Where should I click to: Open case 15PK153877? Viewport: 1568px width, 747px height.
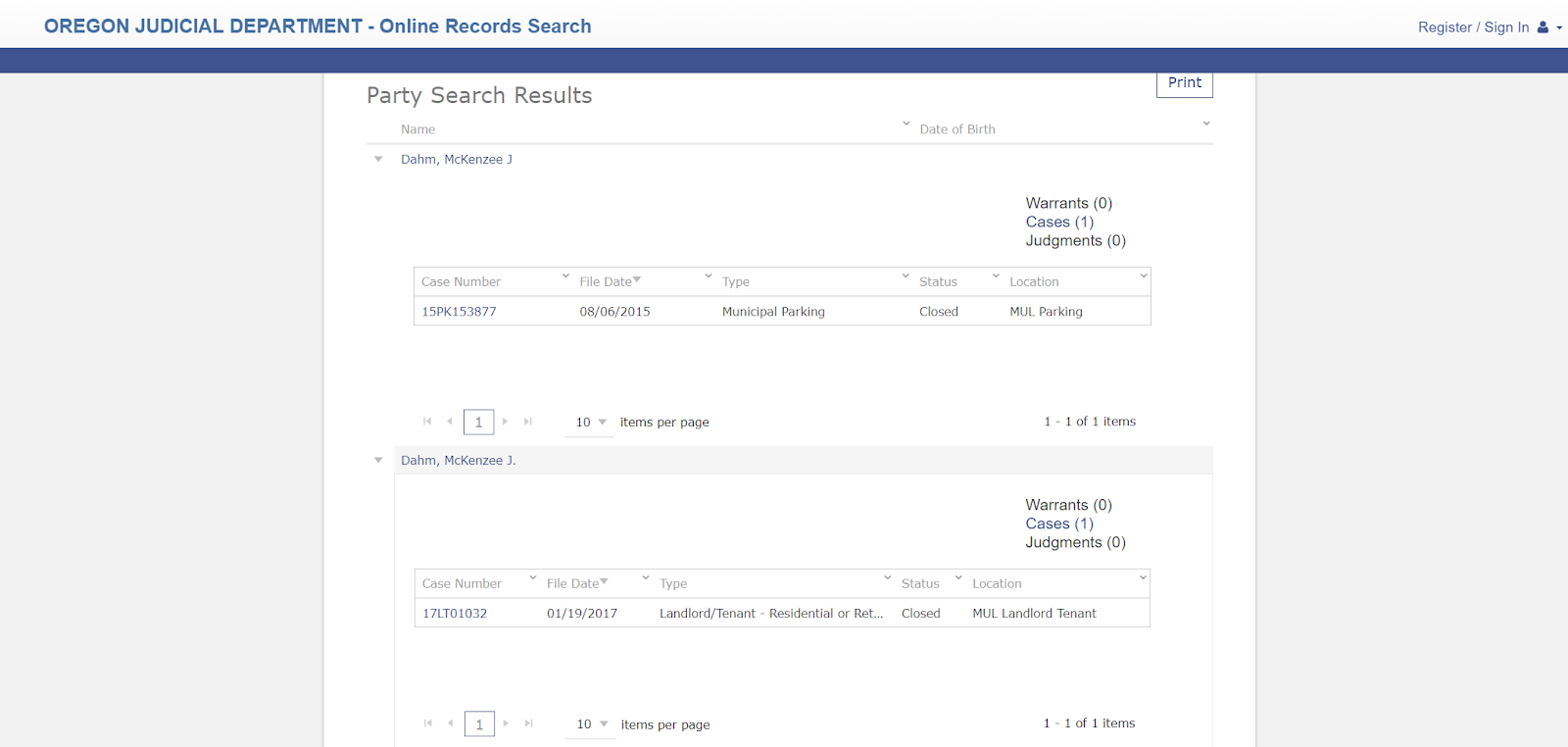tap(459, 312)
